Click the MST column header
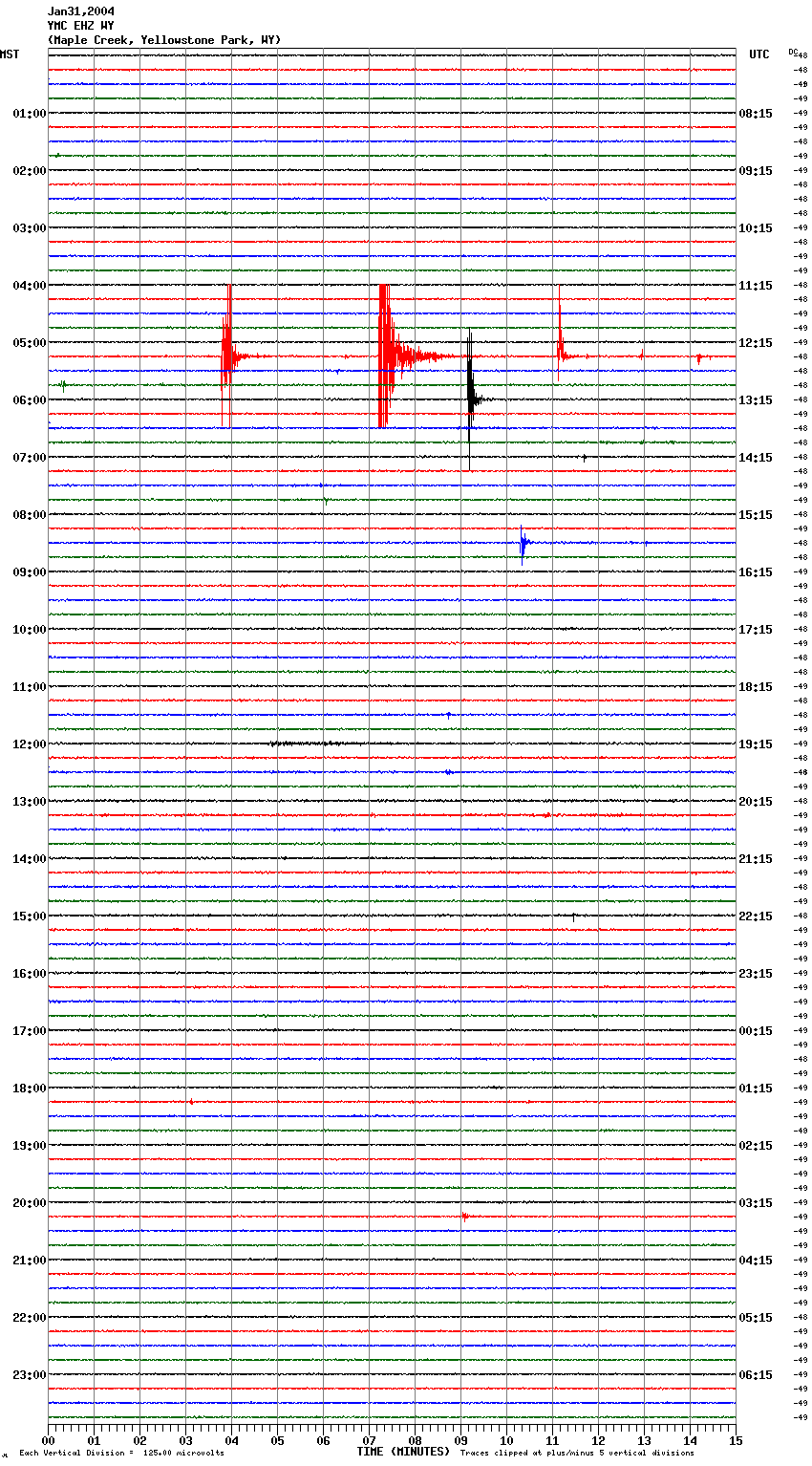Screen dimensions: 812x1466 point(10,54)
